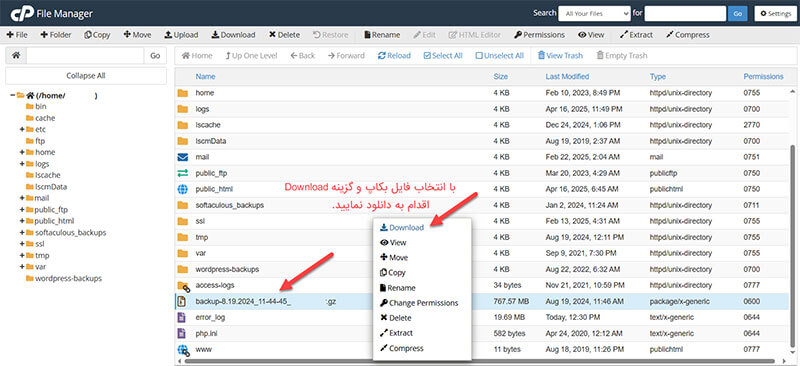This screenshot has height=366, width=800.
Task: Click Unselect All
Action: click(x=499, y=56)
